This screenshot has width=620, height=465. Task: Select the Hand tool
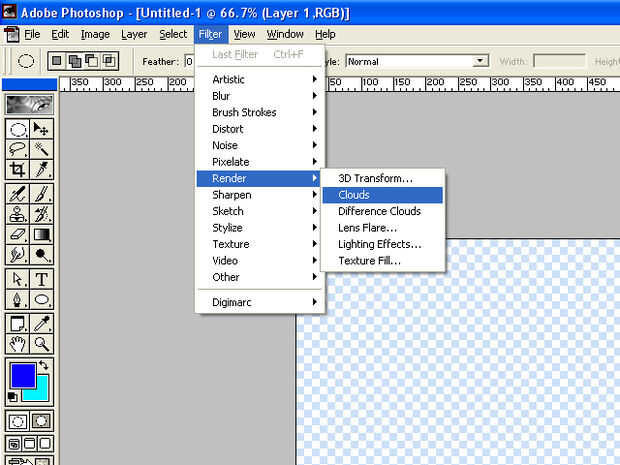click(x=17, y=344)
